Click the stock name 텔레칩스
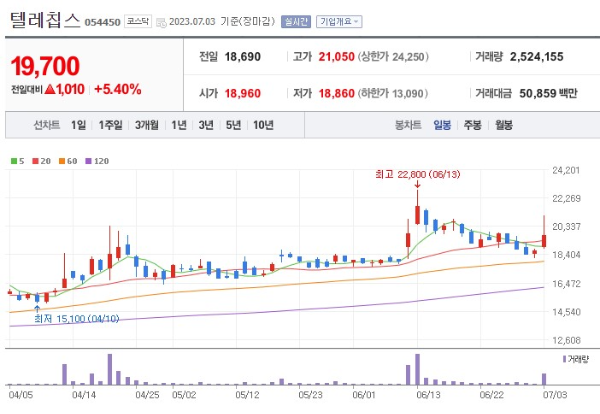The height and width of the screenshot is (414, 600). click(x=45, y=20)
